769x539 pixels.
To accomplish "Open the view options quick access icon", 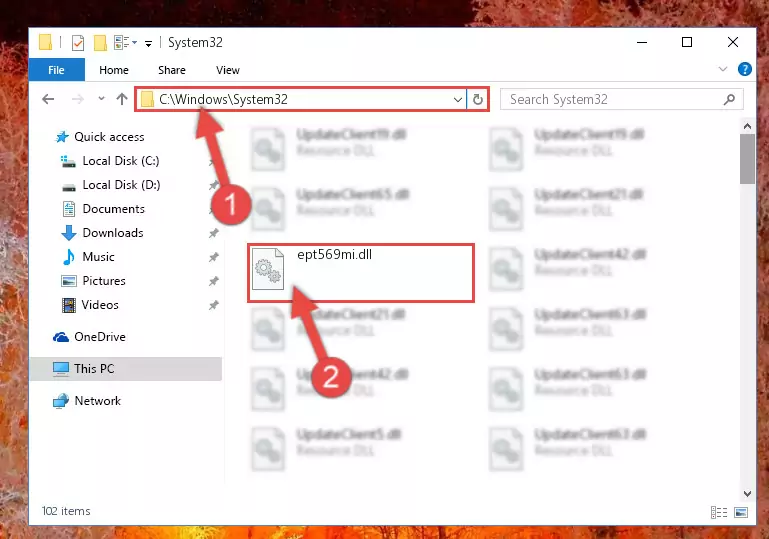I will [125, 43].
